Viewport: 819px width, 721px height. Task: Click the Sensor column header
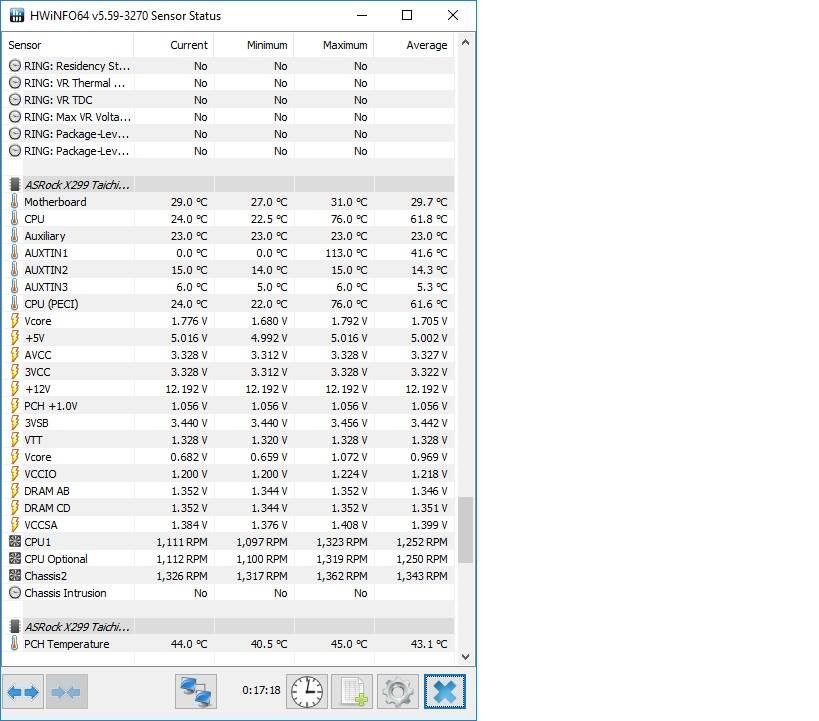pos(68,45)
